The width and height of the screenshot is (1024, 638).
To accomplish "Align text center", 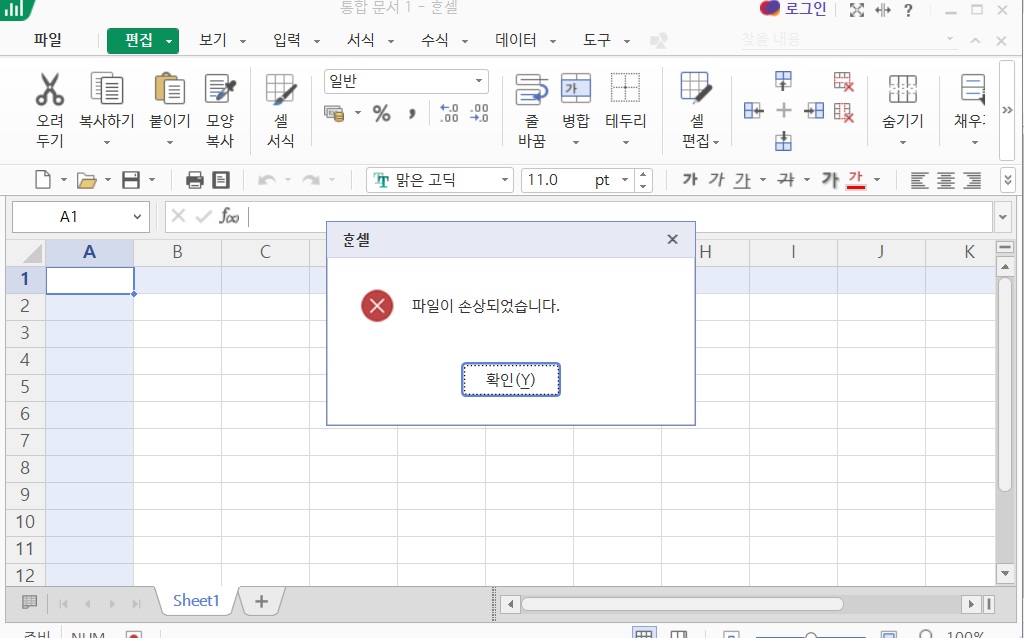I will point(946,180).
